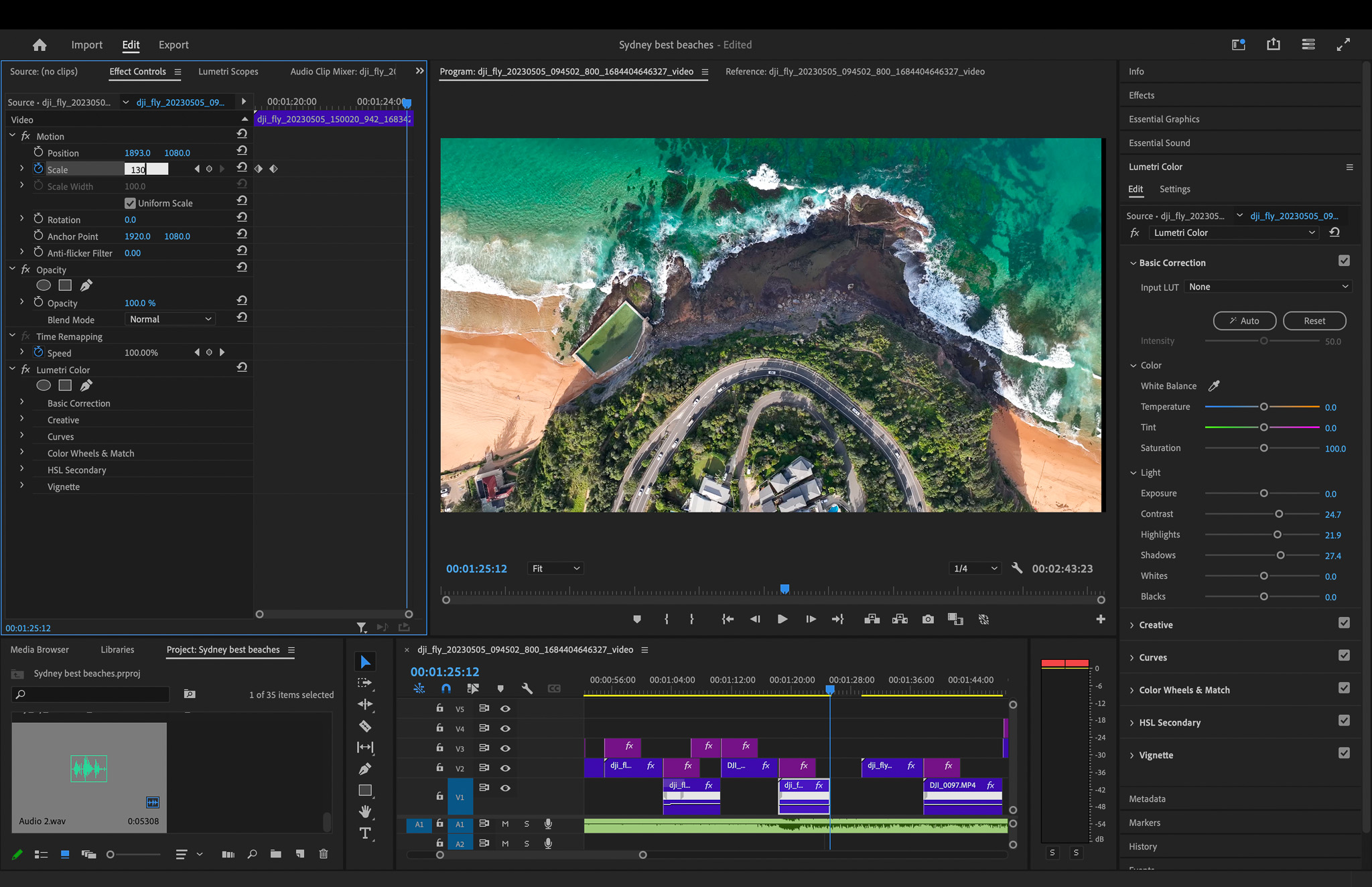
Task: Reset the Position parameter
Action: (x=242, y=151)
